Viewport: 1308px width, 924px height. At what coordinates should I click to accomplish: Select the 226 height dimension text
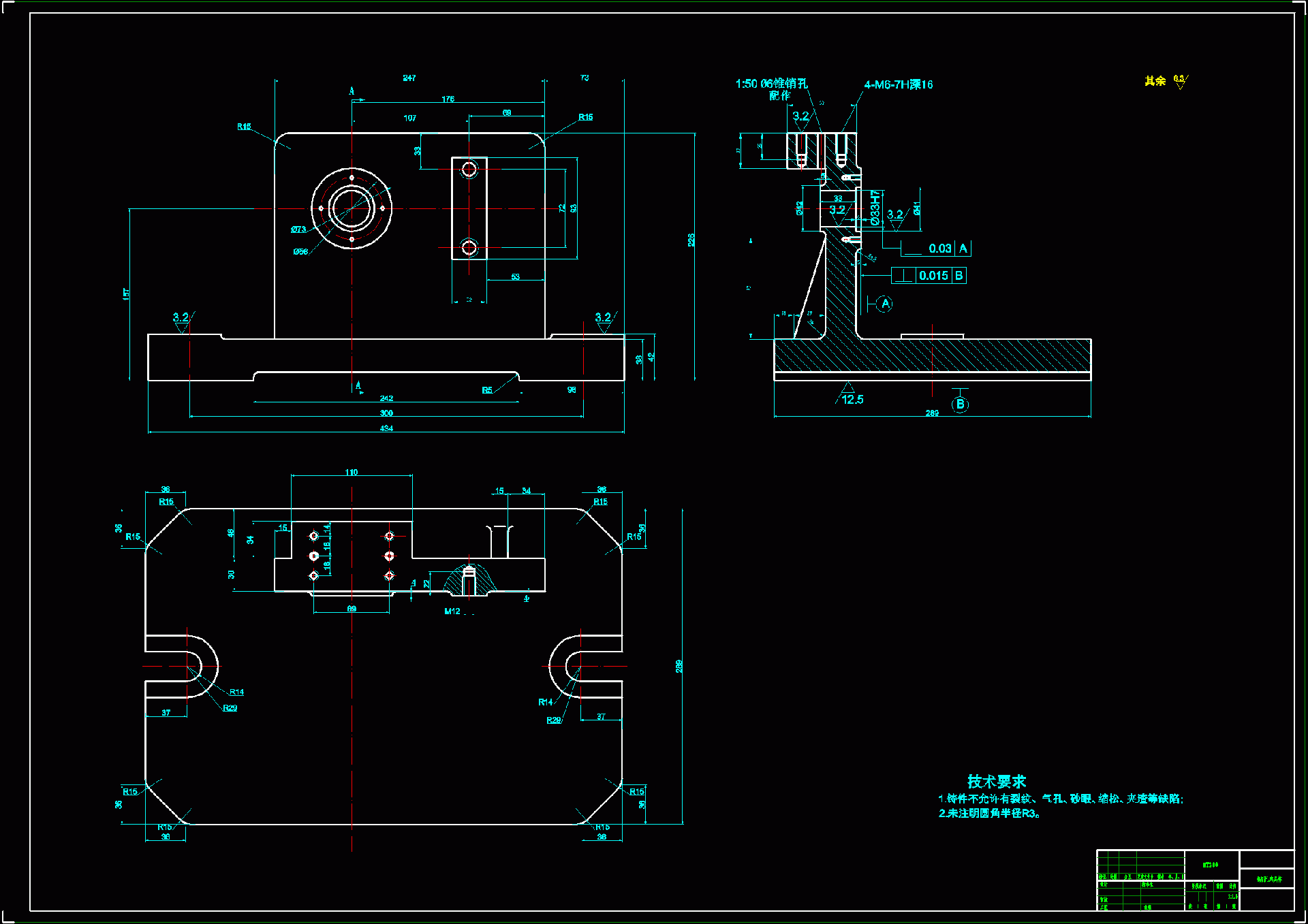691,240
